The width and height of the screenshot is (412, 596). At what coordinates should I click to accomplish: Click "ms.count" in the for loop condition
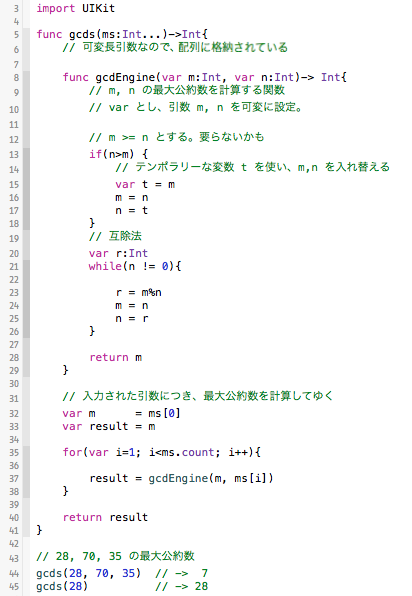point(188,452)
